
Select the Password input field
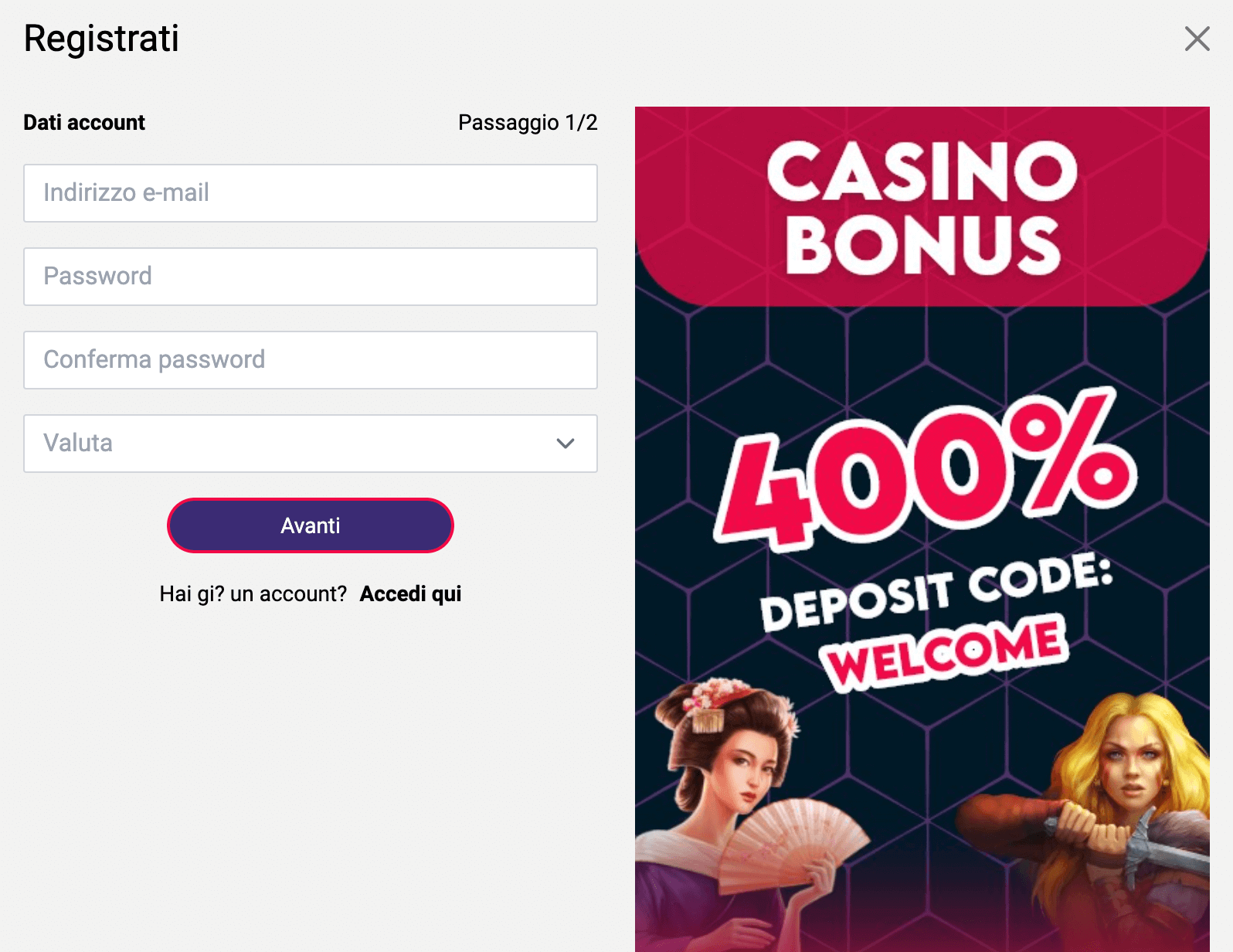click(309, 277)
